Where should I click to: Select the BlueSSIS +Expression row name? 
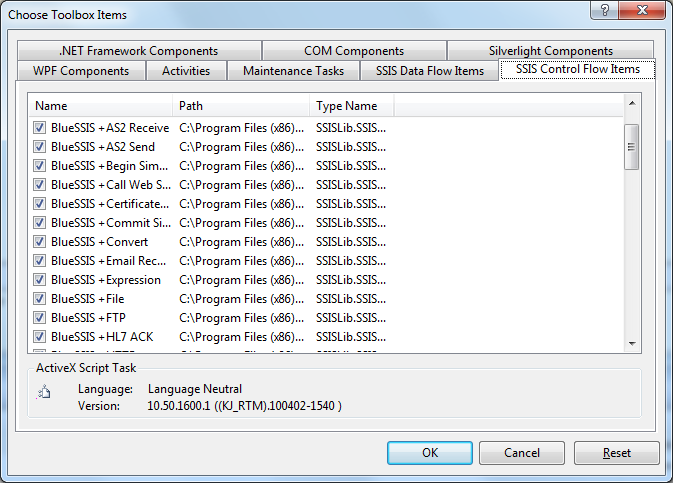pyautogui.click(x=106, y=279)
